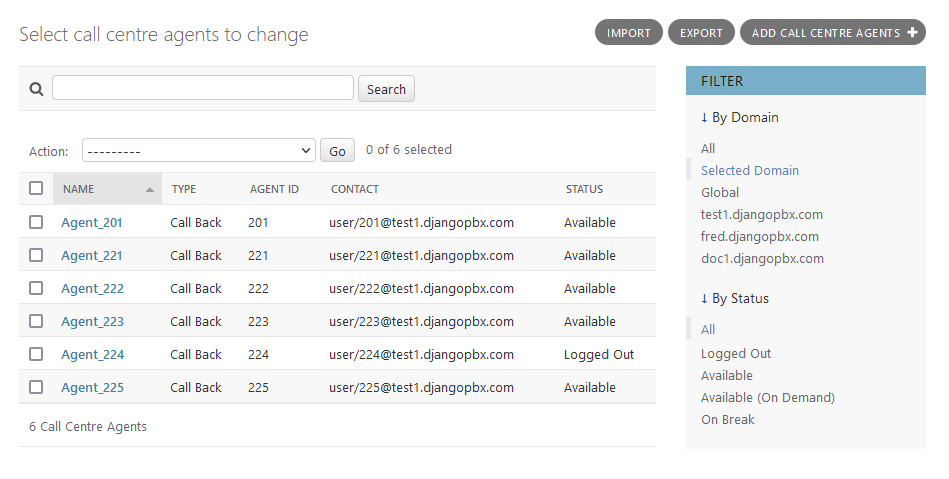Tick the checkbox beside Agent_222

pos(36,288)
